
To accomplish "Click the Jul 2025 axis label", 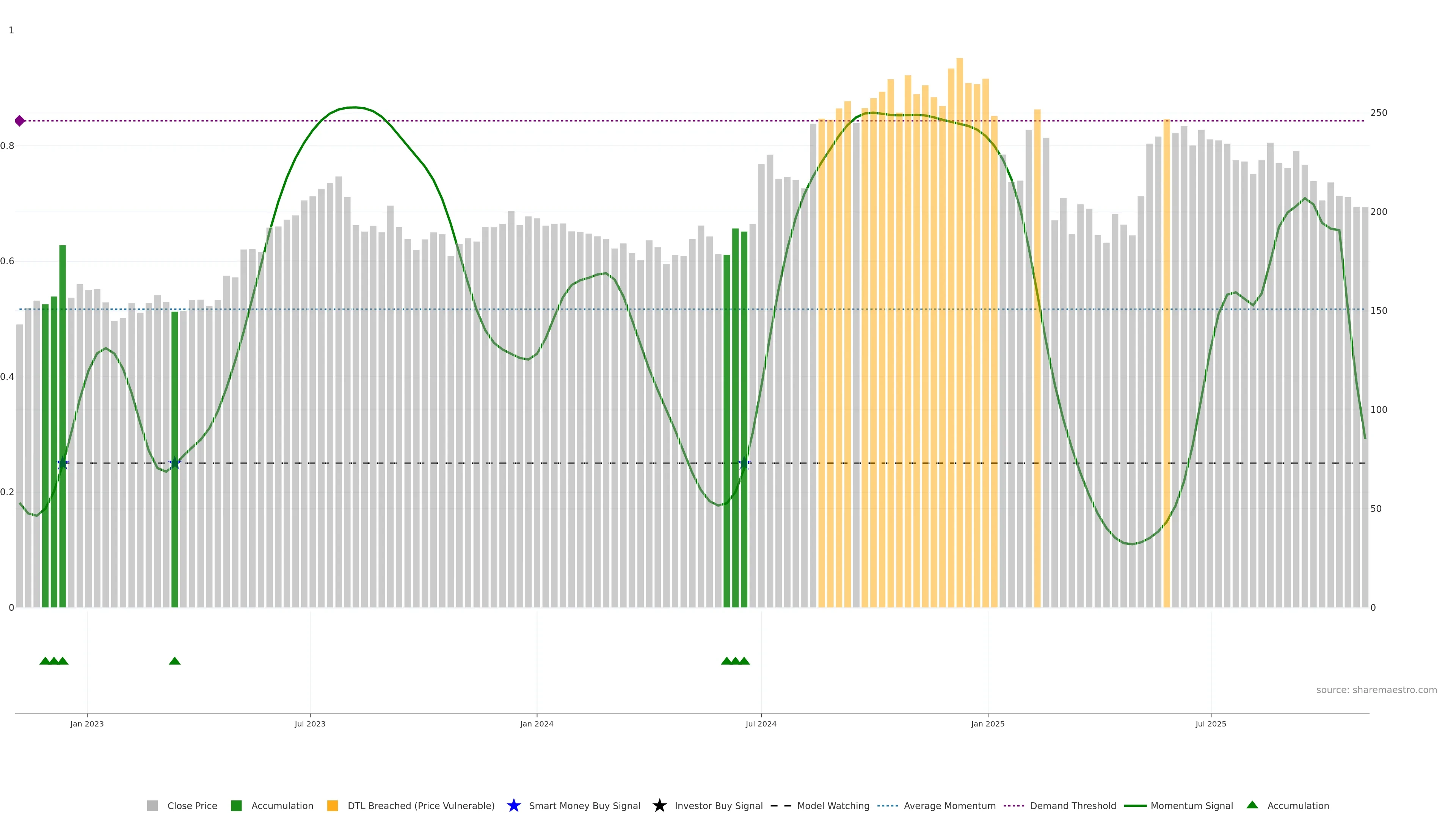I will click(x=1211, y=723).
